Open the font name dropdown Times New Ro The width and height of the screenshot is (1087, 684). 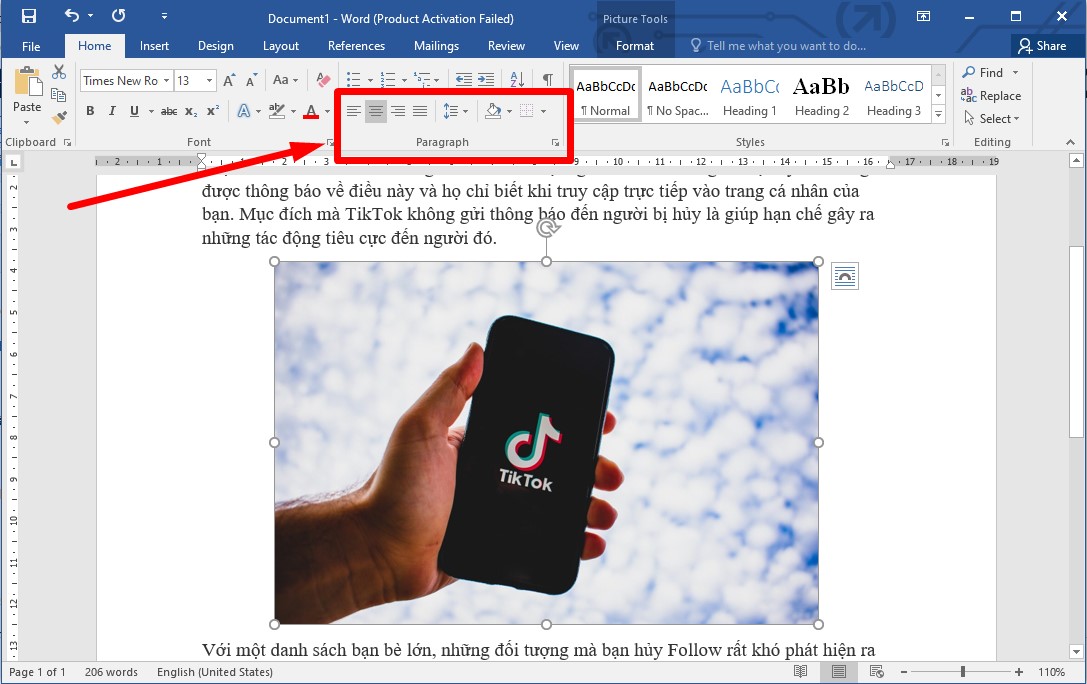(166, 80)
